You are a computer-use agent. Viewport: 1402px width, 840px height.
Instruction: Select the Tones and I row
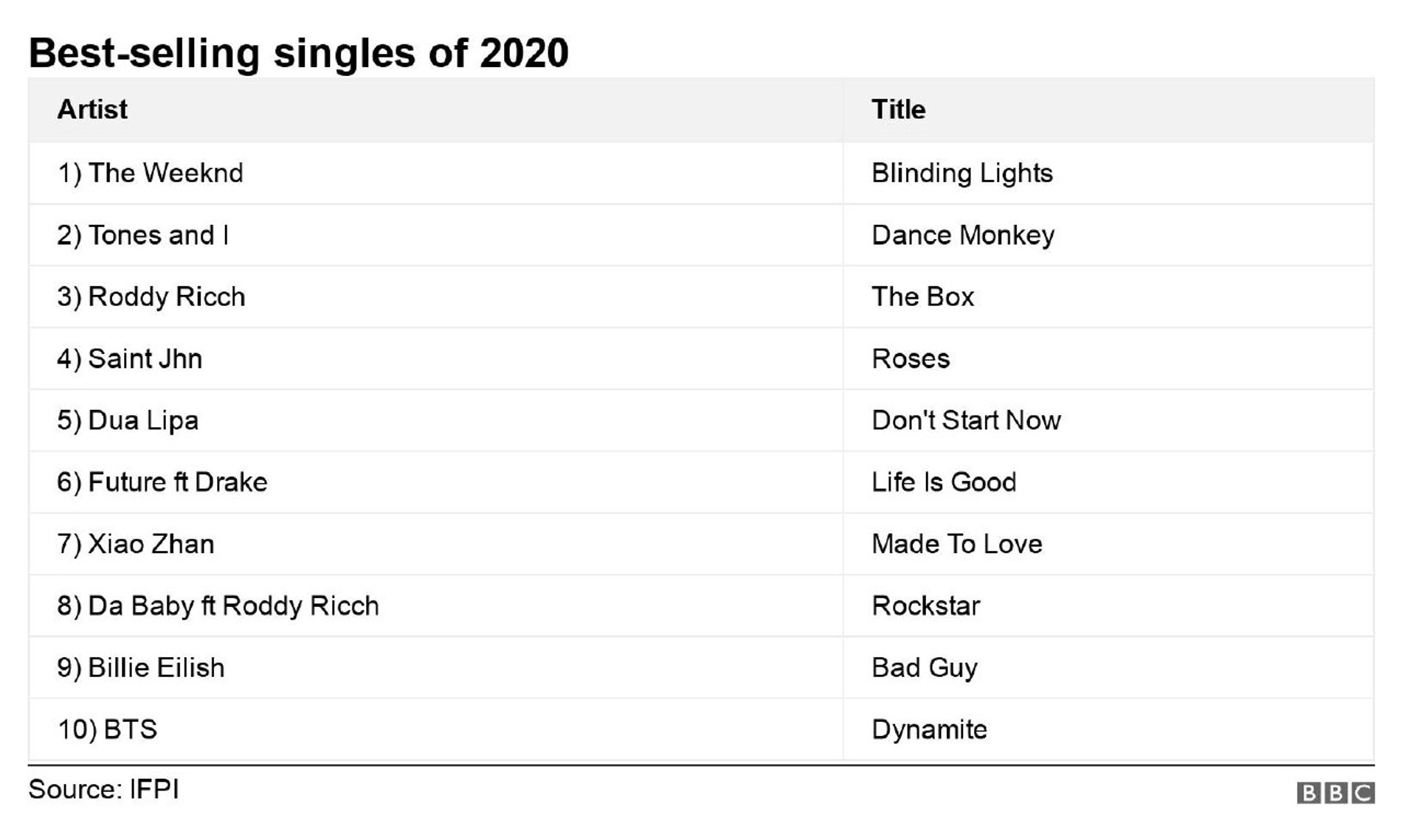[143, 235]
